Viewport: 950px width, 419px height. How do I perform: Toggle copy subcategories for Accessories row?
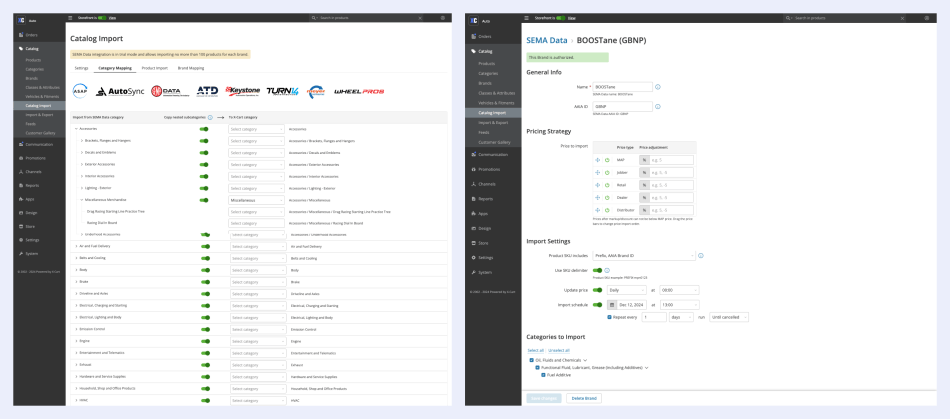[x=204, y=129]
